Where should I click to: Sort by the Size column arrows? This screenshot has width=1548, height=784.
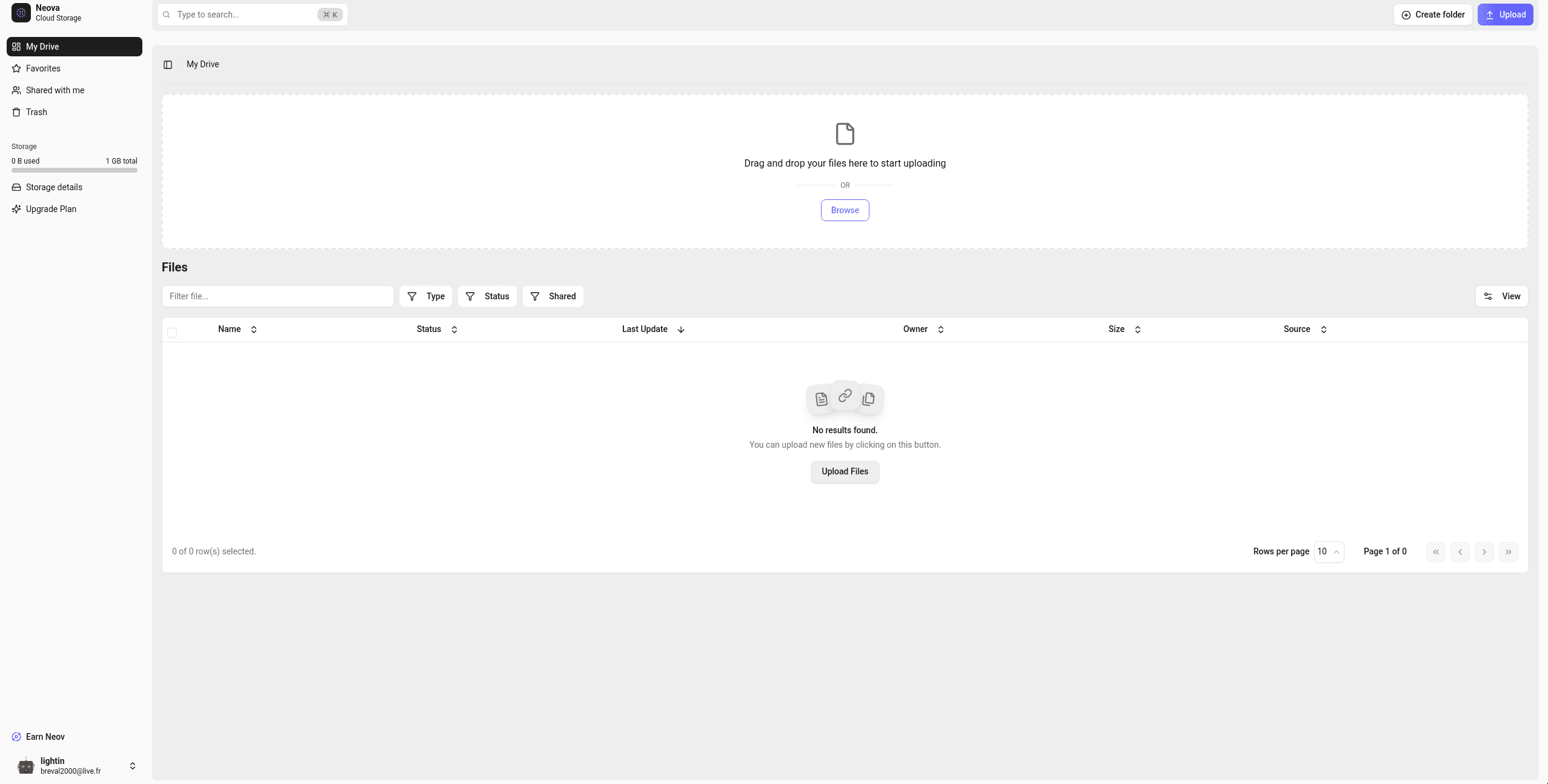[1138, 330]
